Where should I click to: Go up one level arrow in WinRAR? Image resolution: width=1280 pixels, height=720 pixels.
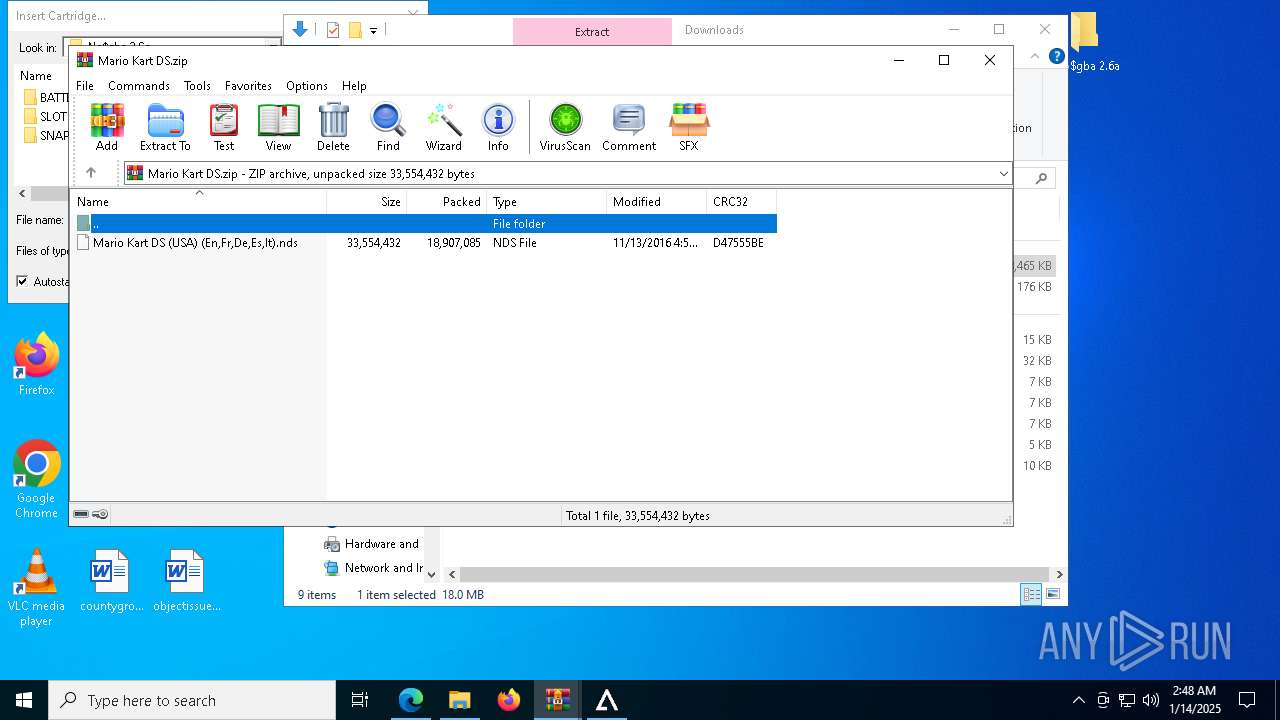pos(91,173)
